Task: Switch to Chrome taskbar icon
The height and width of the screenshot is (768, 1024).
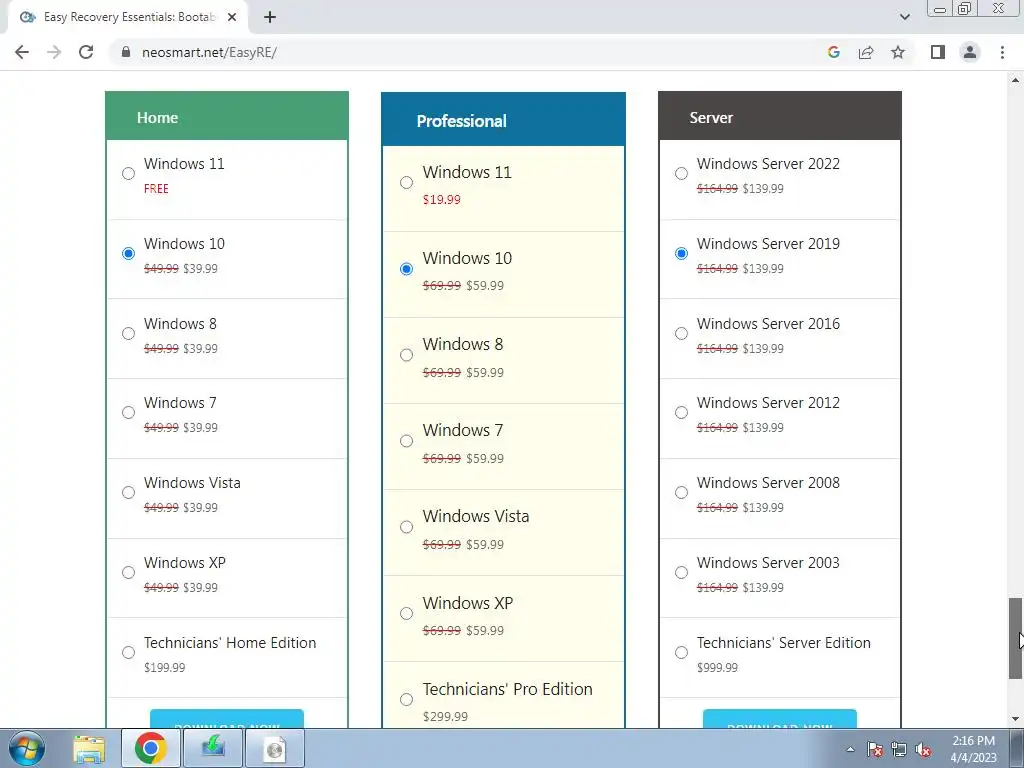Action: tap(151, 748)
